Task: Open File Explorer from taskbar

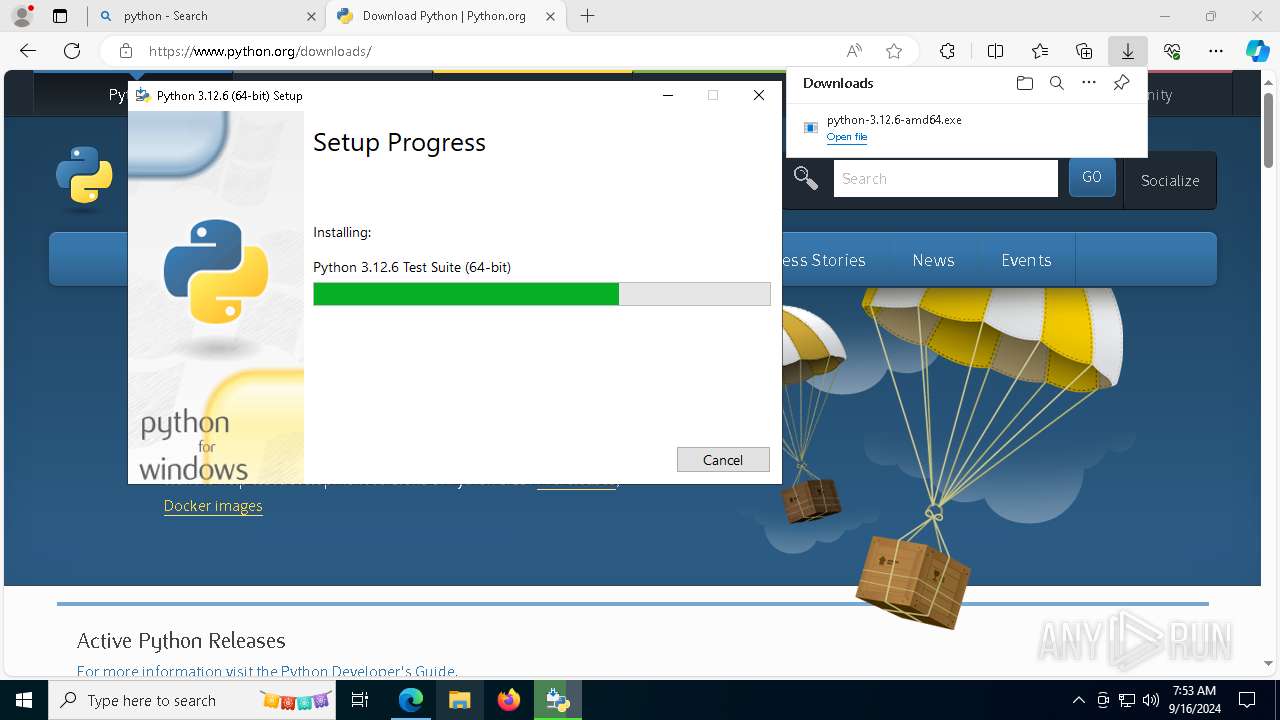Action: point(459,700)
